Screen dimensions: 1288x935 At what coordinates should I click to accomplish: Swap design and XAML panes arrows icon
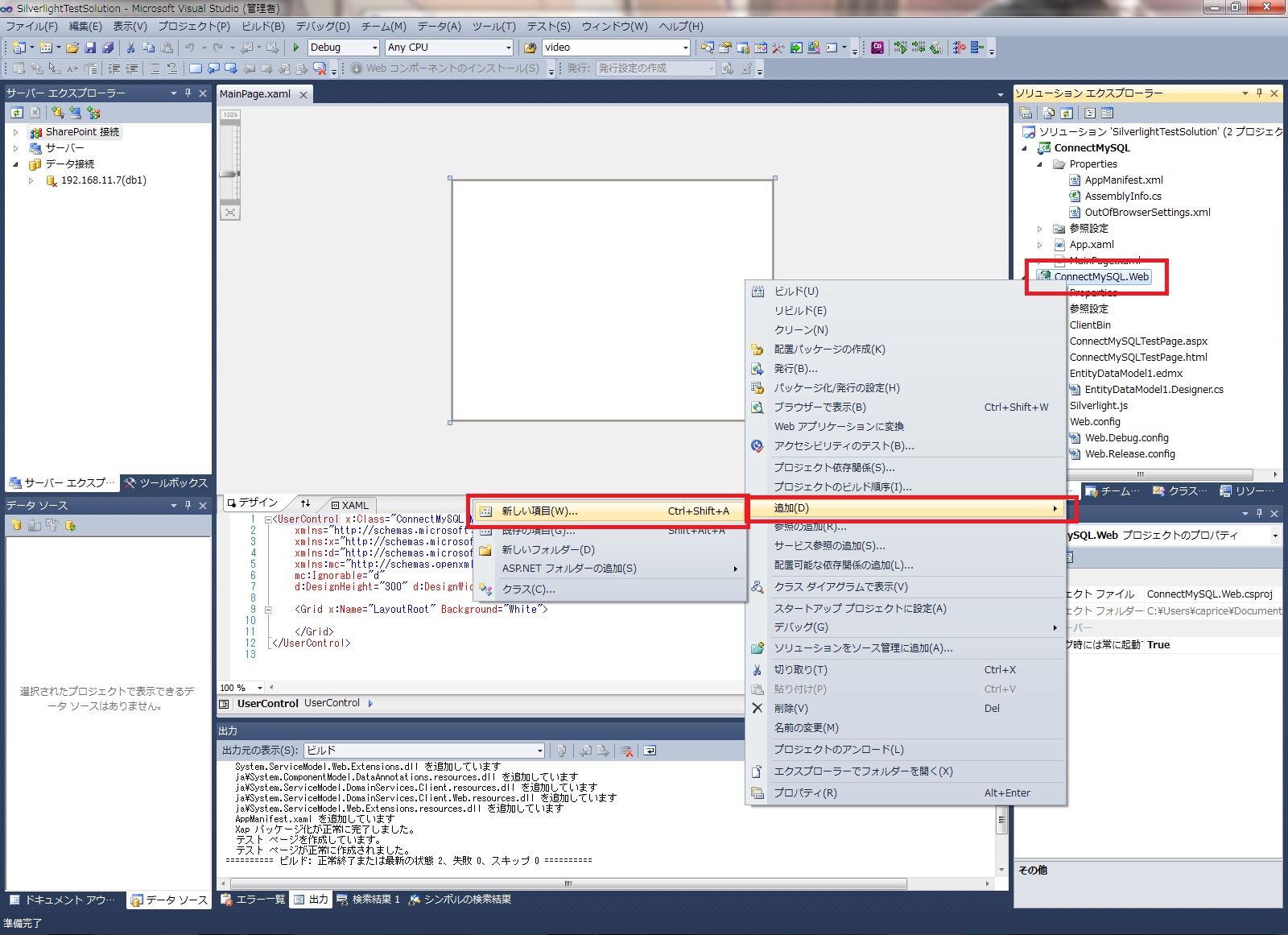click(305, 503)
